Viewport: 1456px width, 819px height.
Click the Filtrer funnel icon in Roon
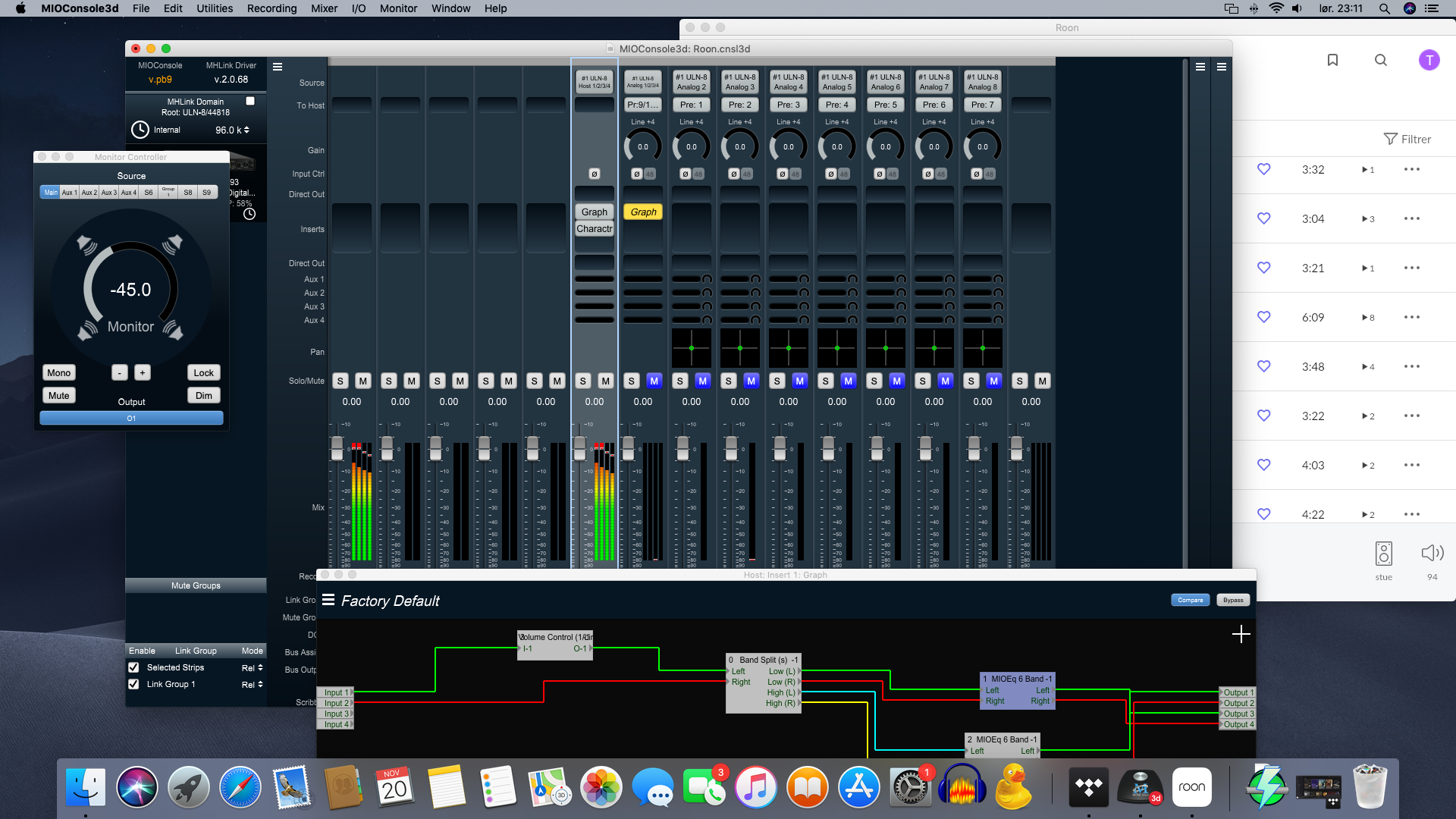[x=1390, y=139]
